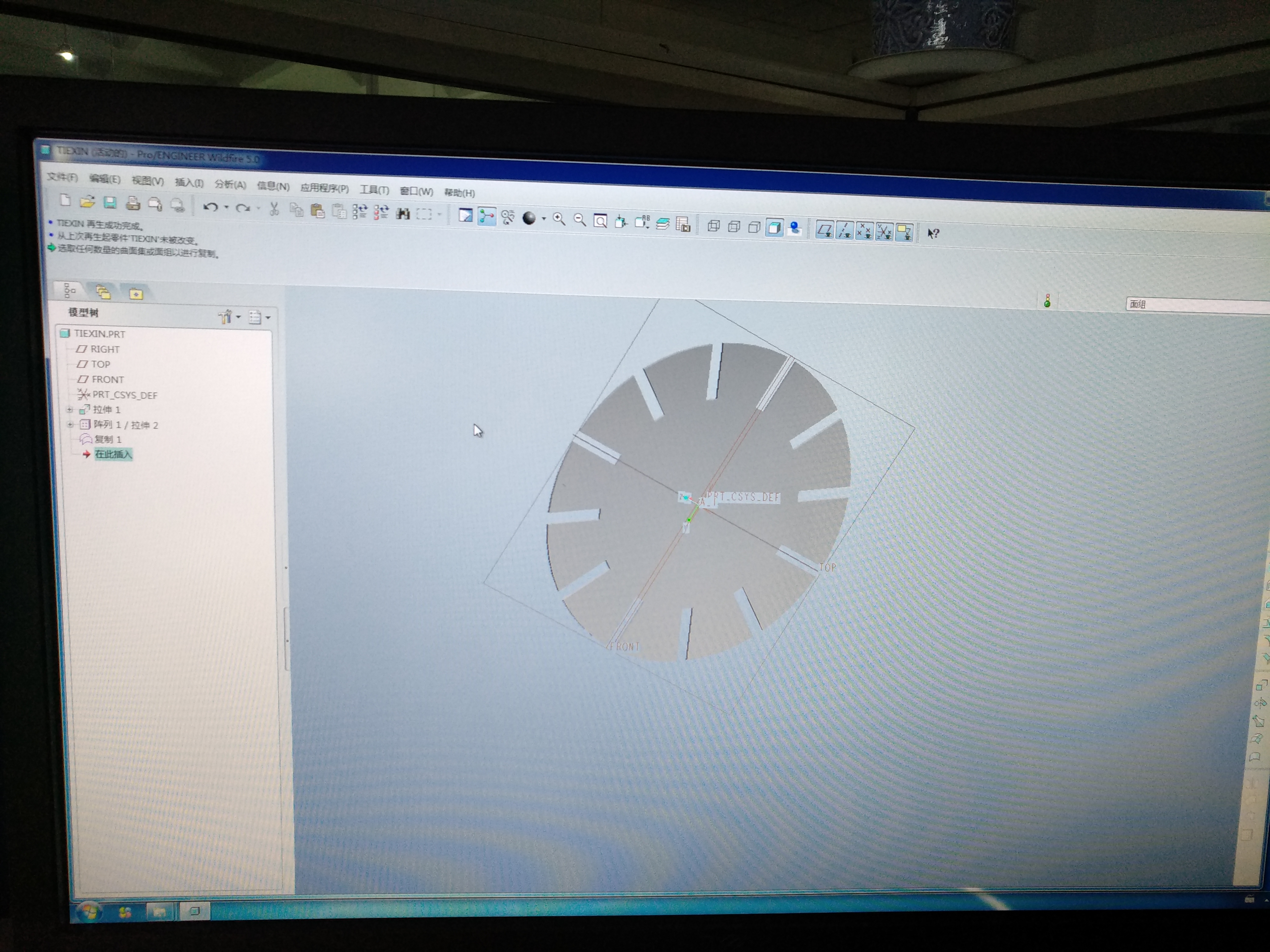Click the What's This help cursor icon
The width and height of the screenshot is (1270, 952).
point(933,234)
